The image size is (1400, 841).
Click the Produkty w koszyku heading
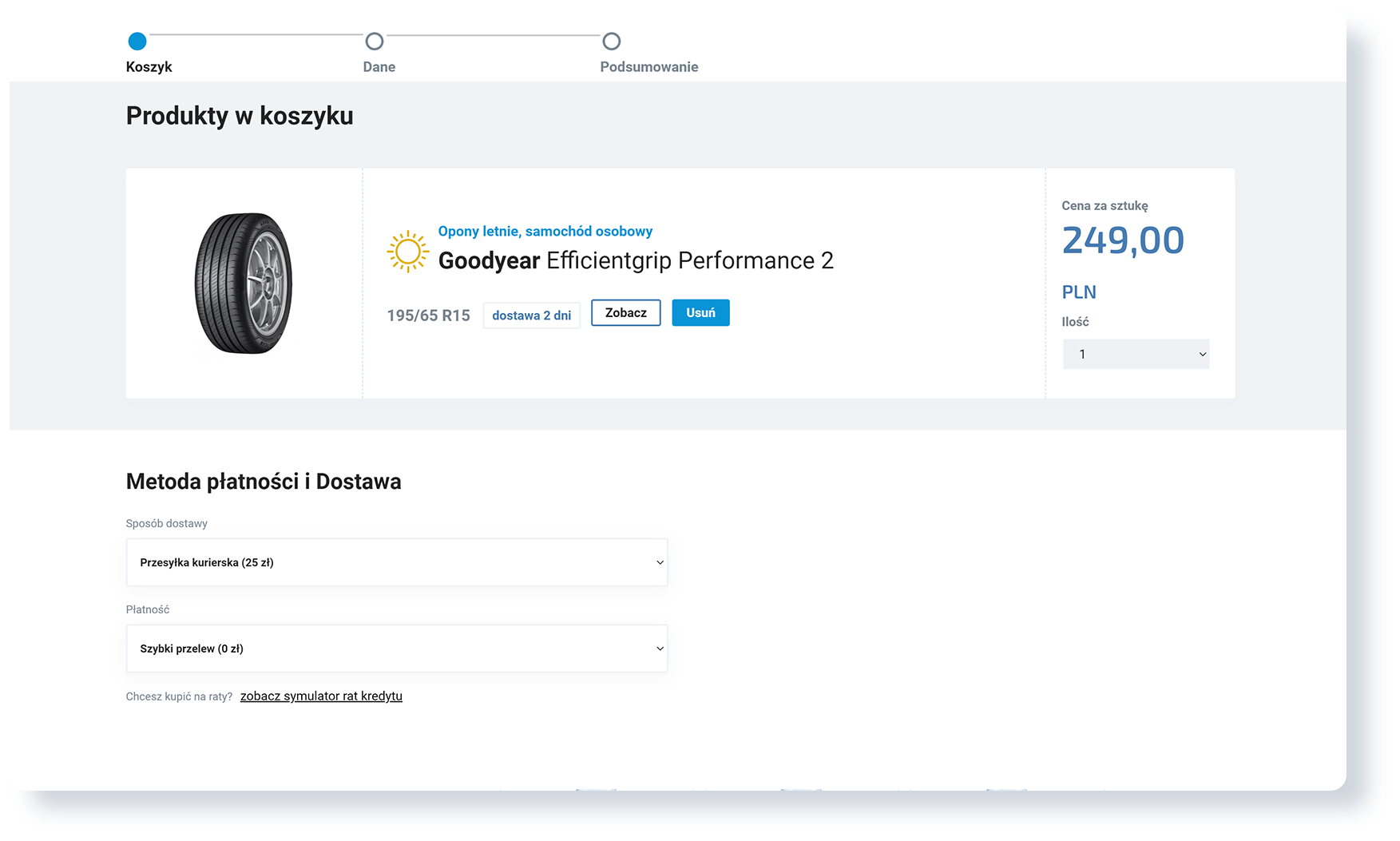coord(240,116)
